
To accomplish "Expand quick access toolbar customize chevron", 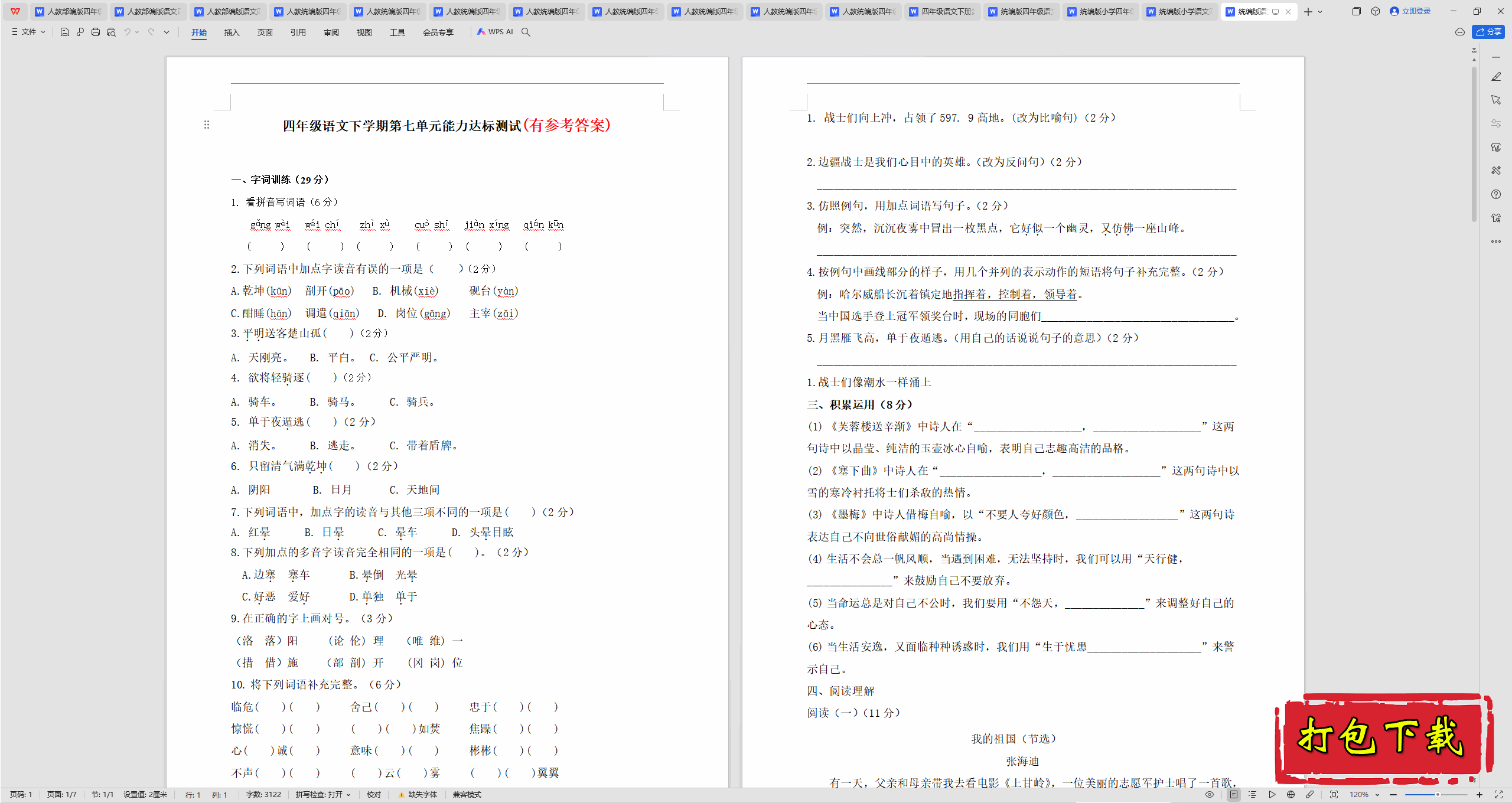I will coord(167,32).
